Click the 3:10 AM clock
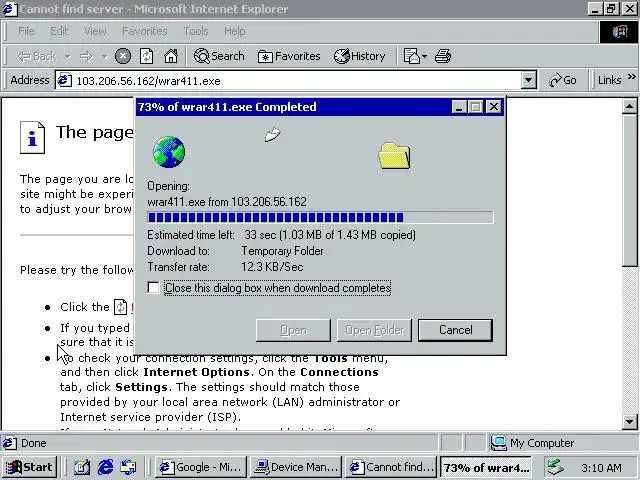This screenshot has width=640, height=480. (601, 468)
